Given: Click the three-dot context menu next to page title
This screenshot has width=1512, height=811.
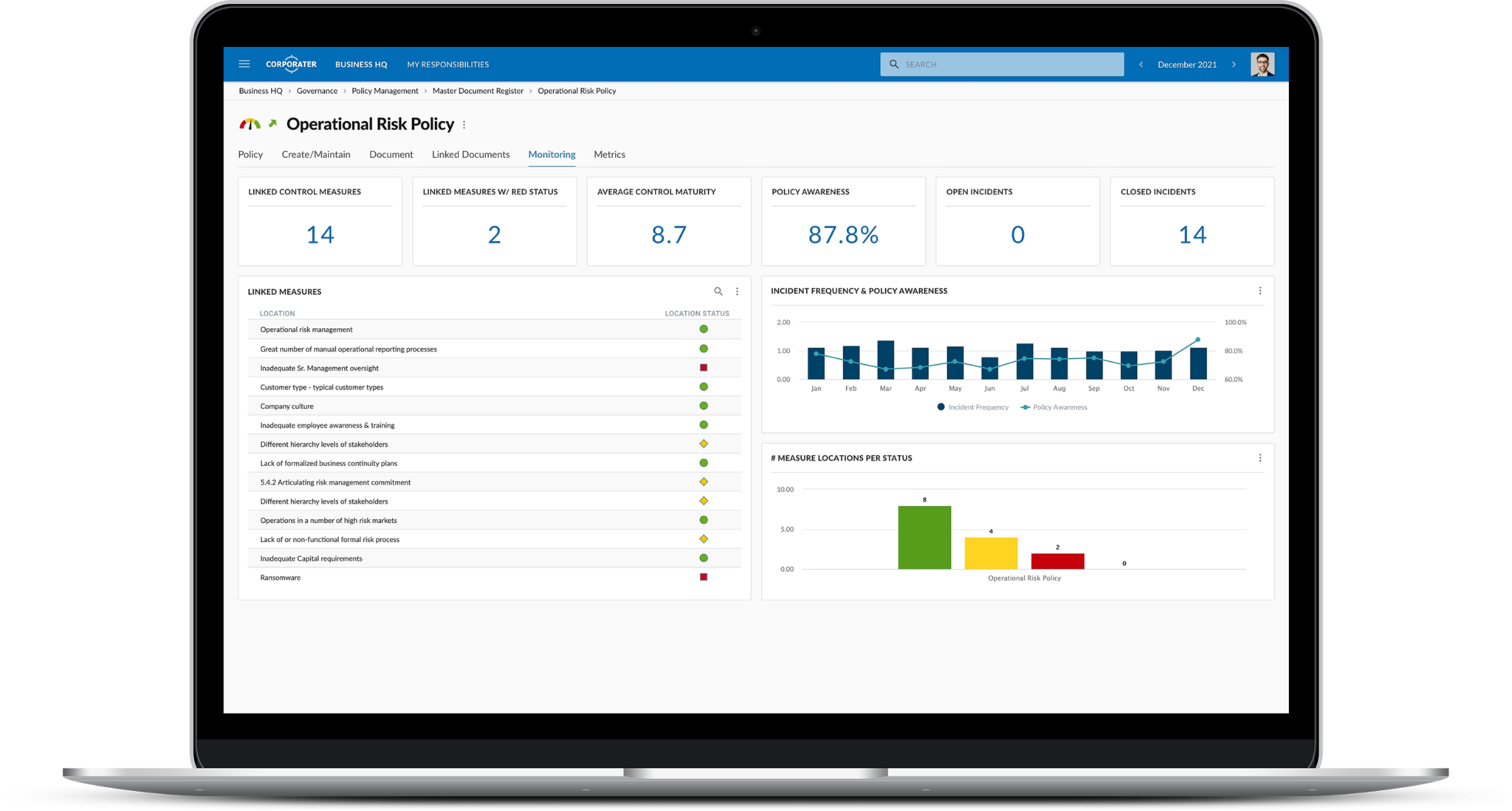Looking at the screenshot, I should (x=468, y=124).
